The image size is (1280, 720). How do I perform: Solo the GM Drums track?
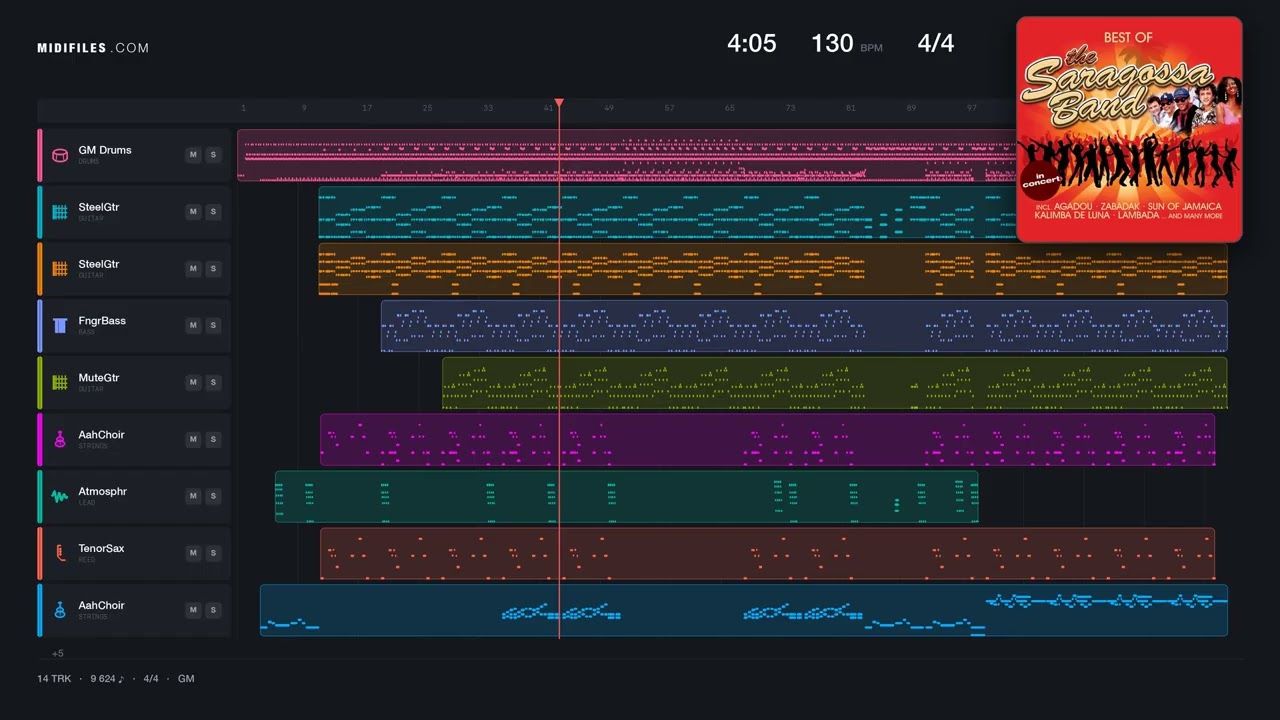tap(212, 155)
